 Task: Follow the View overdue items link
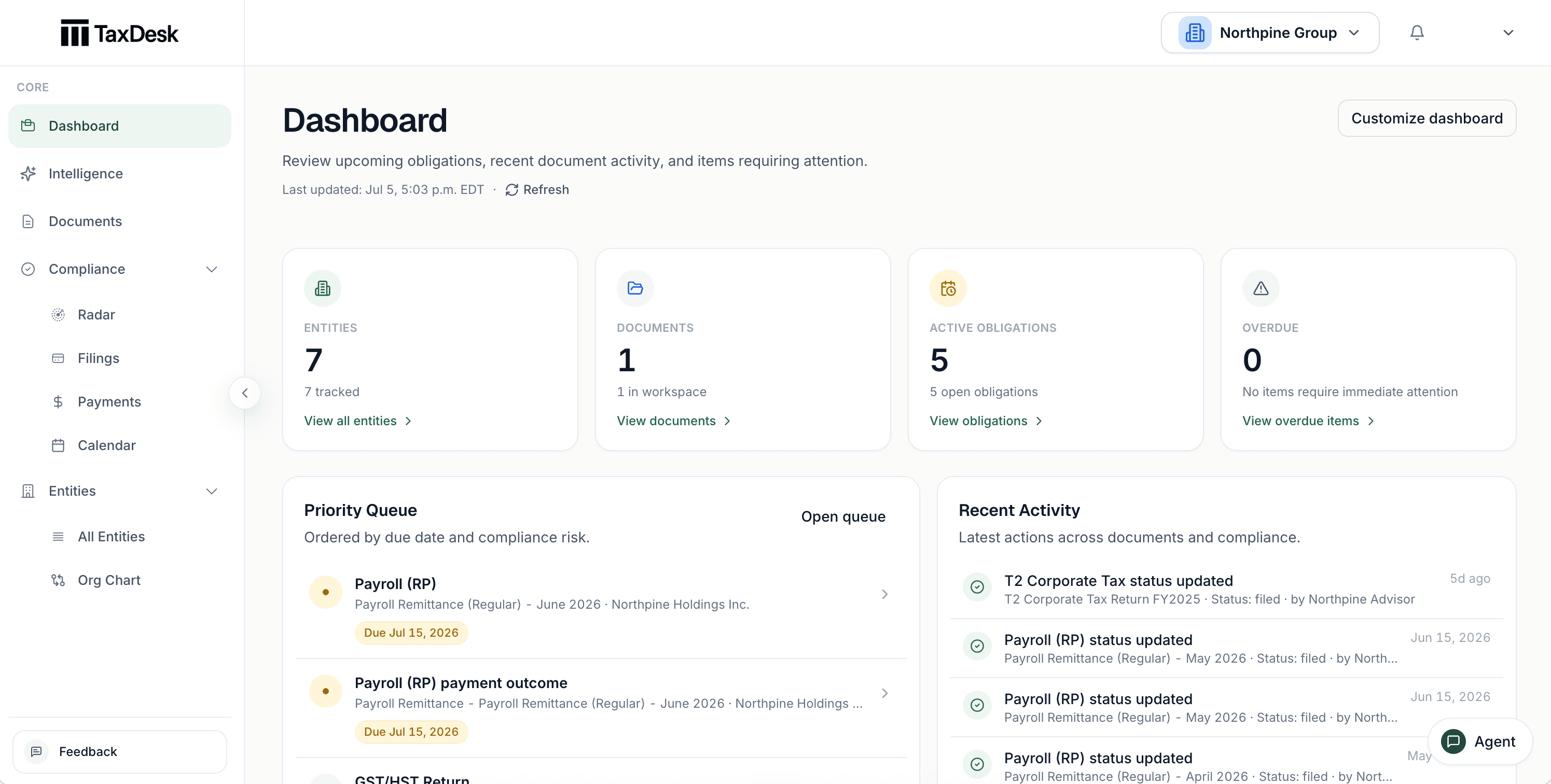(x=1308, y=421)
